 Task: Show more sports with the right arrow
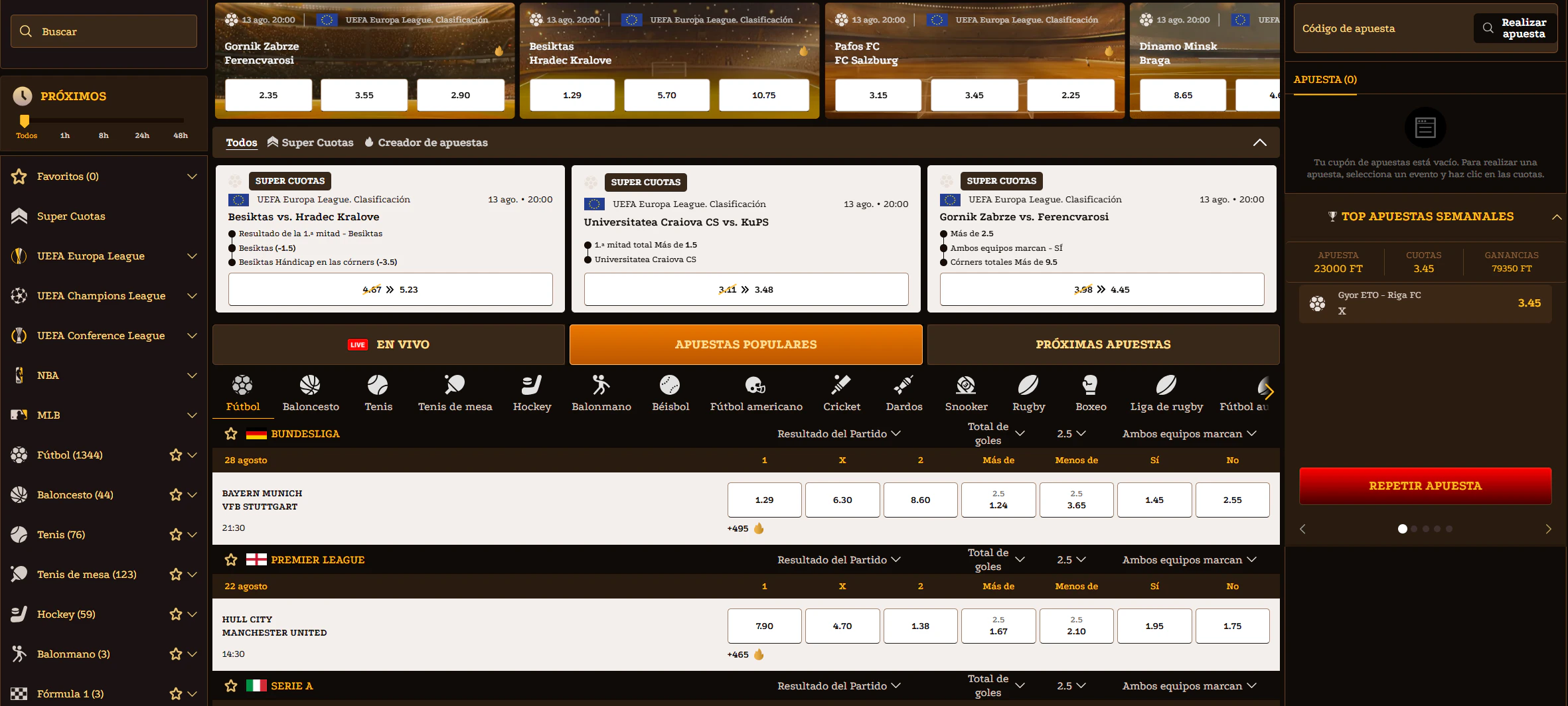pos(1269,391)
